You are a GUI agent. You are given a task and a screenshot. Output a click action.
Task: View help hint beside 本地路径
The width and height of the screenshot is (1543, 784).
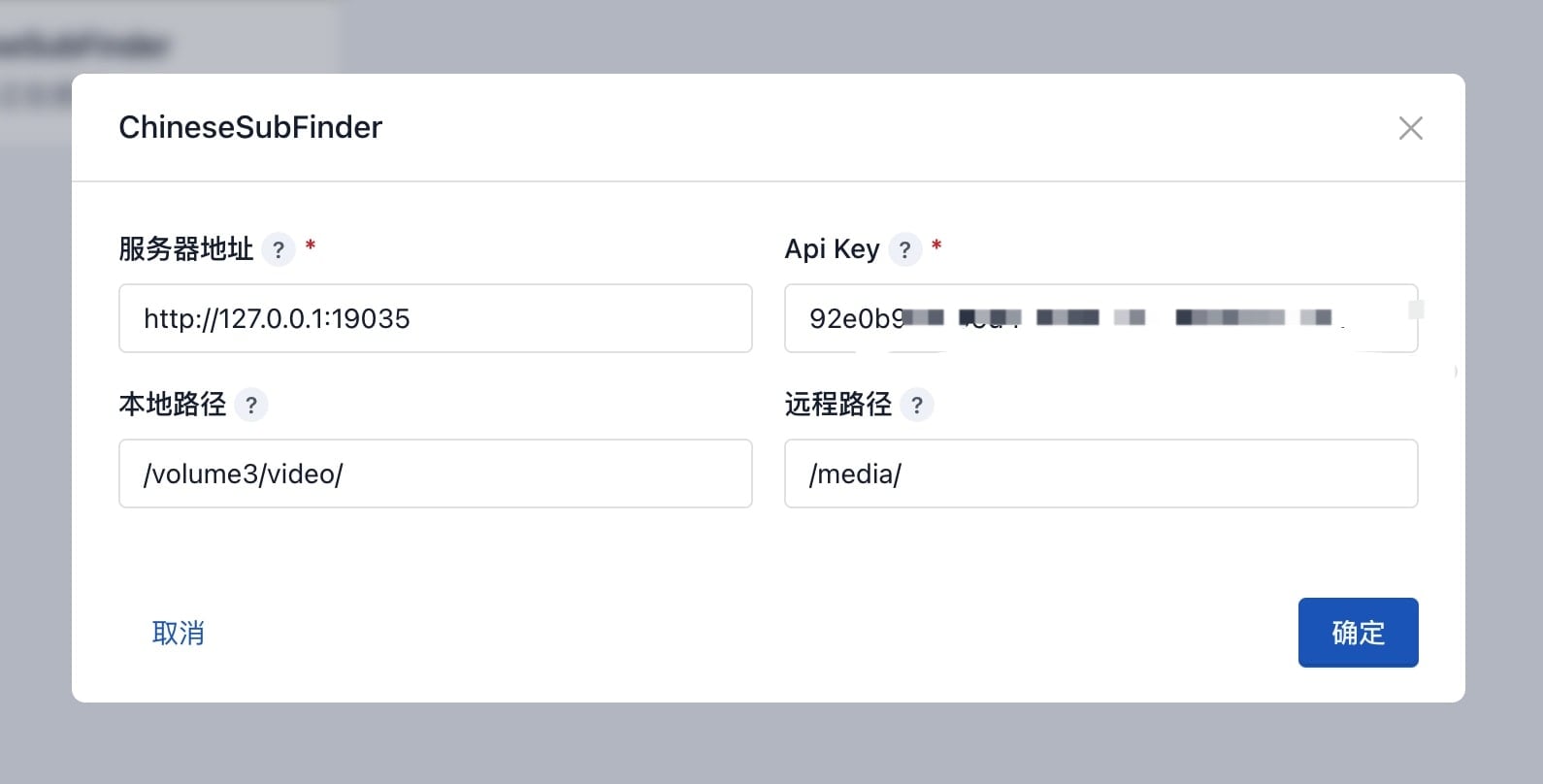(x=251, y=405)
